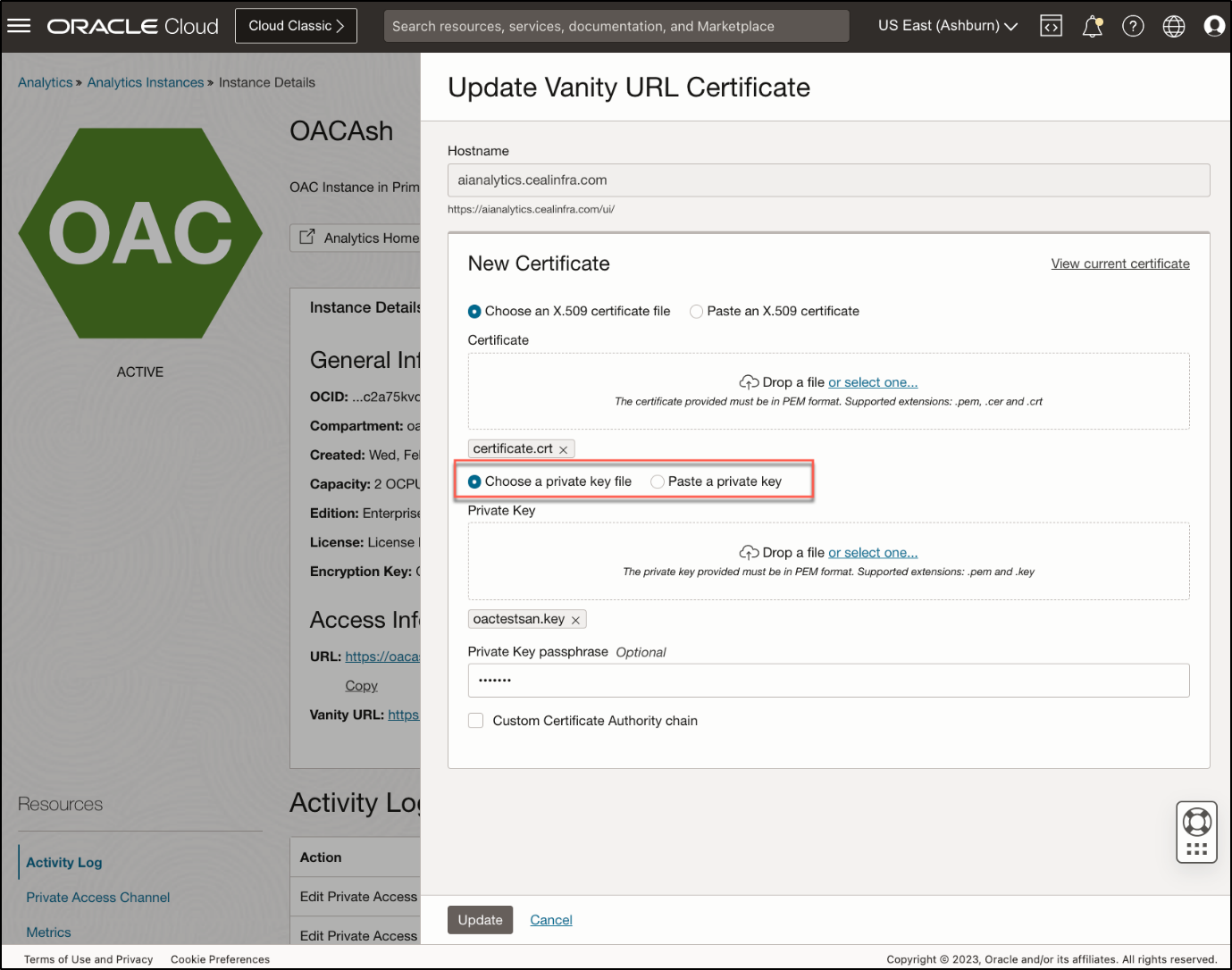Open the instance URL https://oaca link
Viewport: 1232px width, 970px height.
(382, 656)
